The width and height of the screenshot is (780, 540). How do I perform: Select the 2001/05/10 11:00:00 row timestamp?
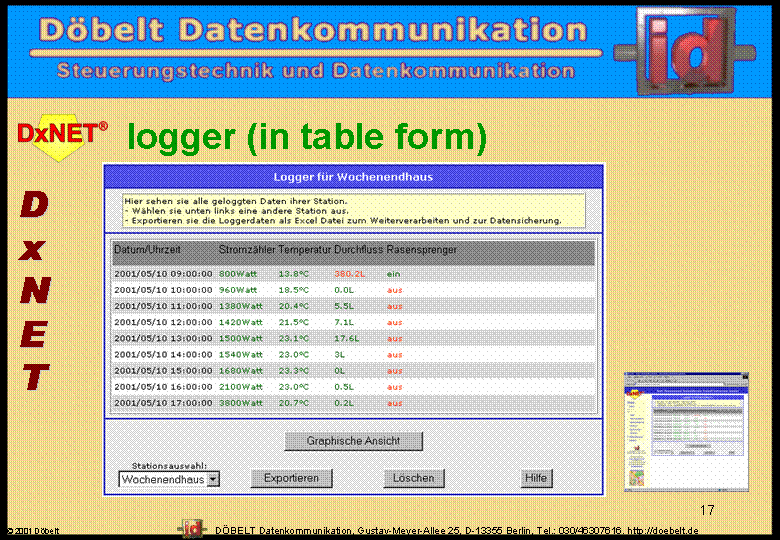[163, 306]
